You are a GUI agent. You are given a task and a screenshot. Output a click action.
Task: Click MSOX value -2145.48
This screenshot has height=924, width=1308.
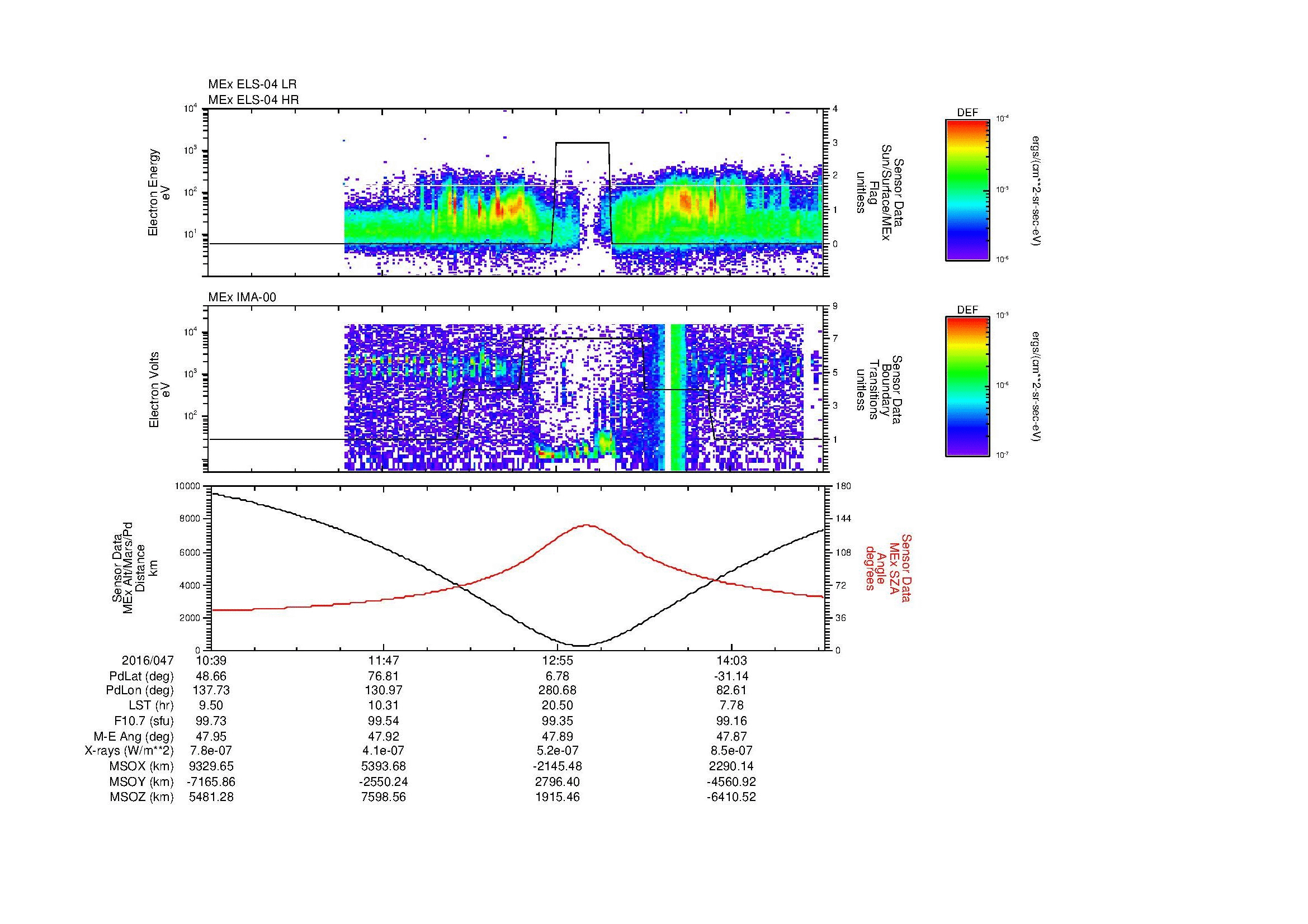(x=557, y=766)
